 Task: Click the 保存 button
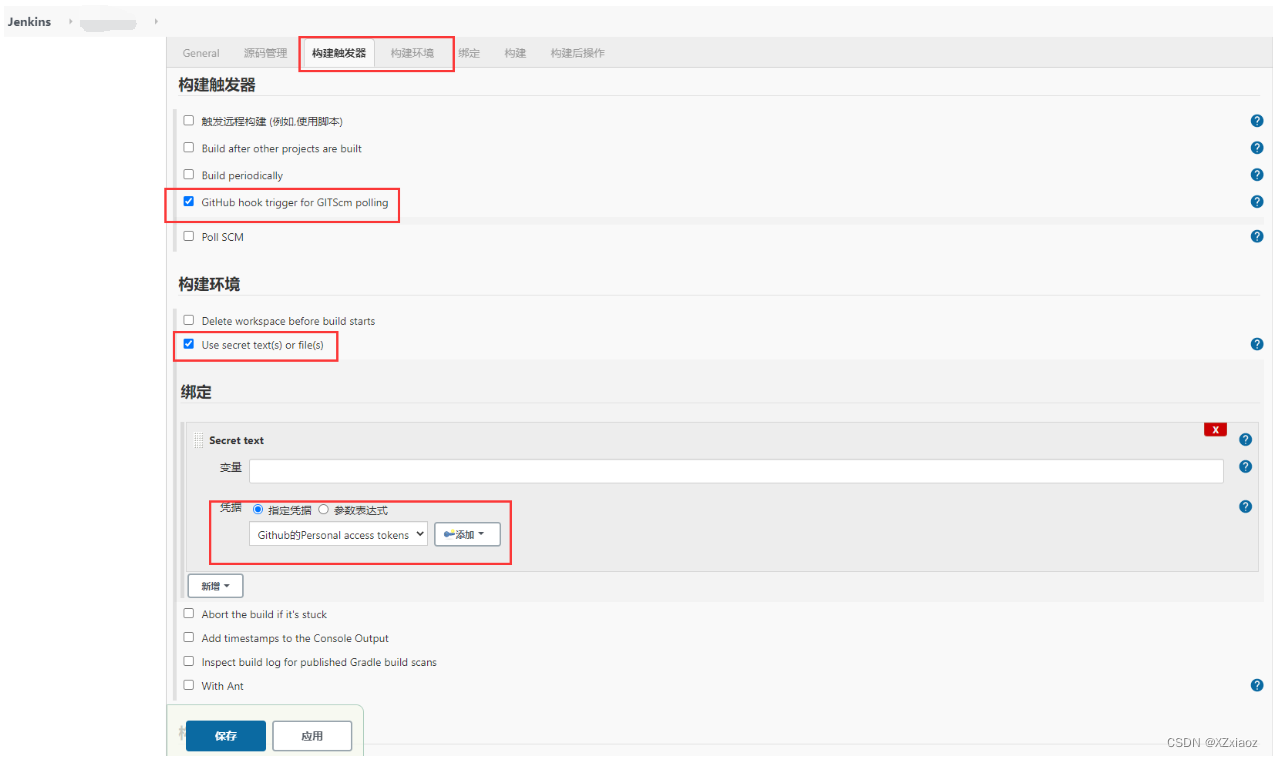coord(225,735)
